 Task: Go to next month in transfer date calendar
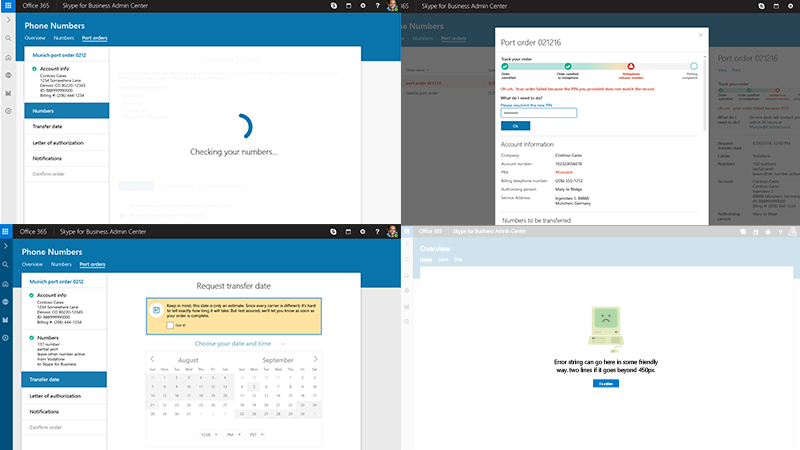tap(315, 359)
